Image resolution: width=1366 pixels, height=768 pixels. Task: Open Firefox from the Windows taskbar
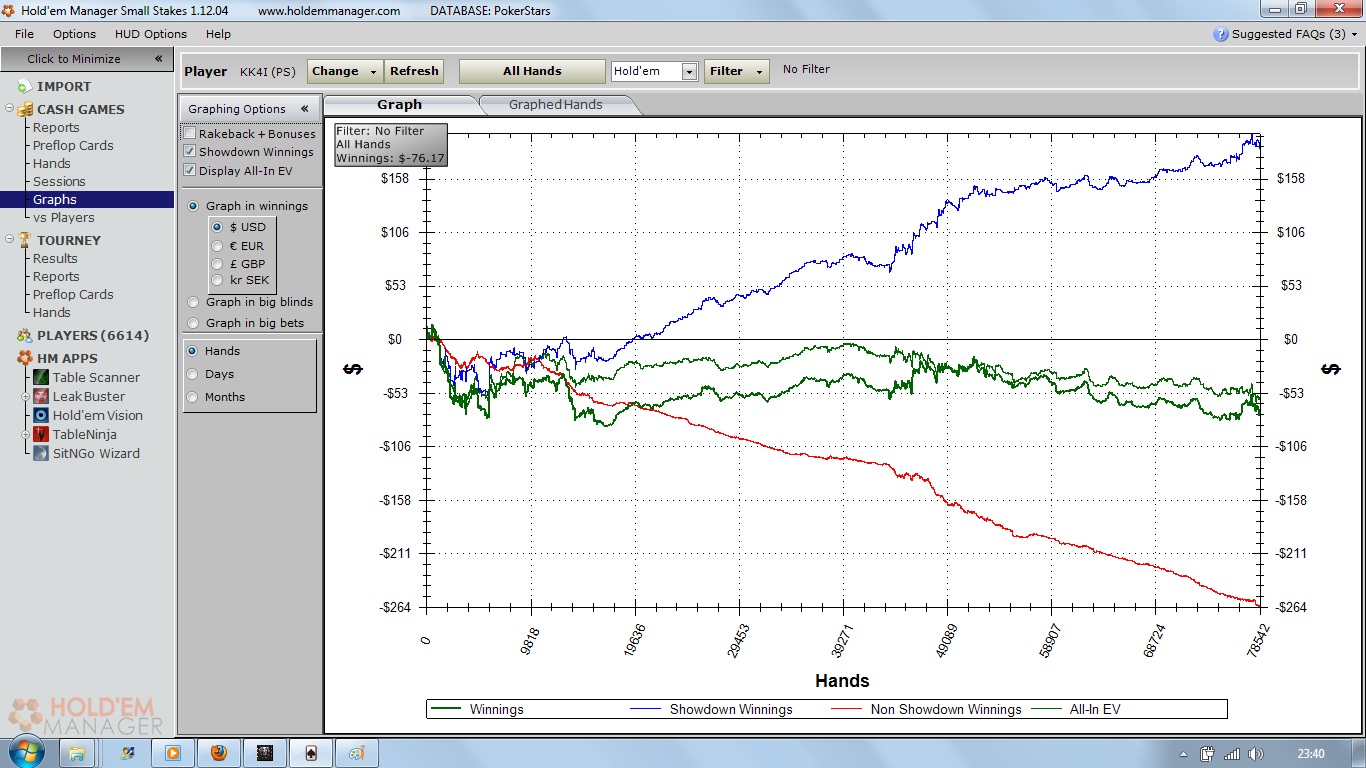(x=219, y=753)
